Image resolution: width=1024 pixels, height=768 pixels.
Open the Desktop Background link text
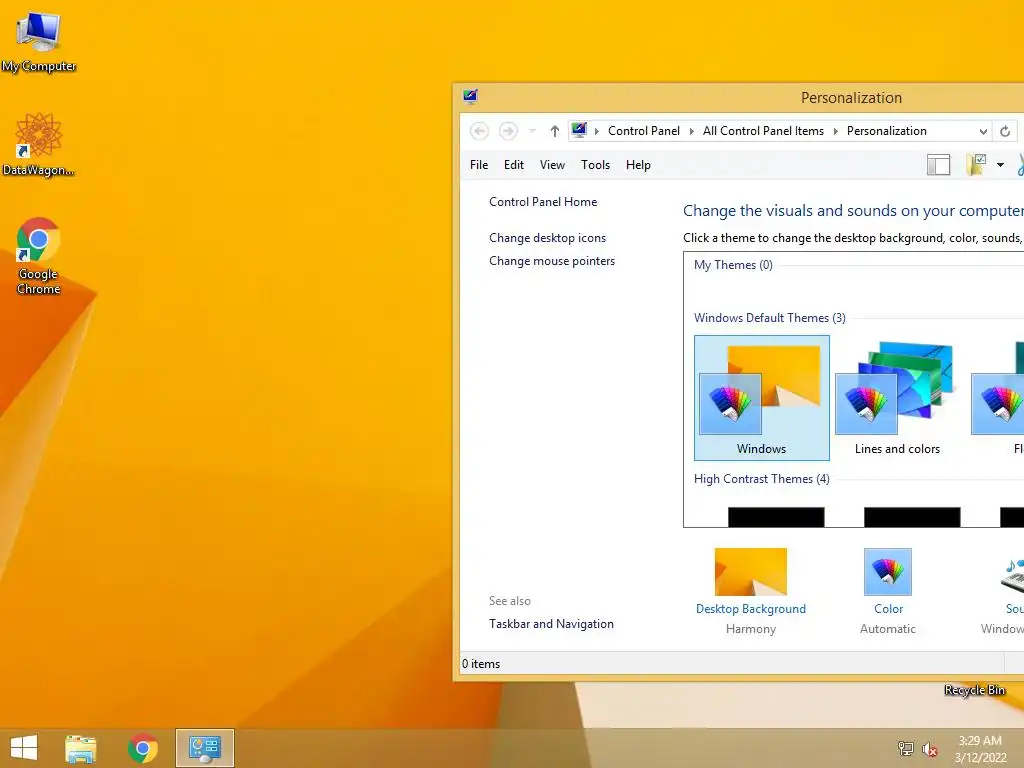click(751, 609)
